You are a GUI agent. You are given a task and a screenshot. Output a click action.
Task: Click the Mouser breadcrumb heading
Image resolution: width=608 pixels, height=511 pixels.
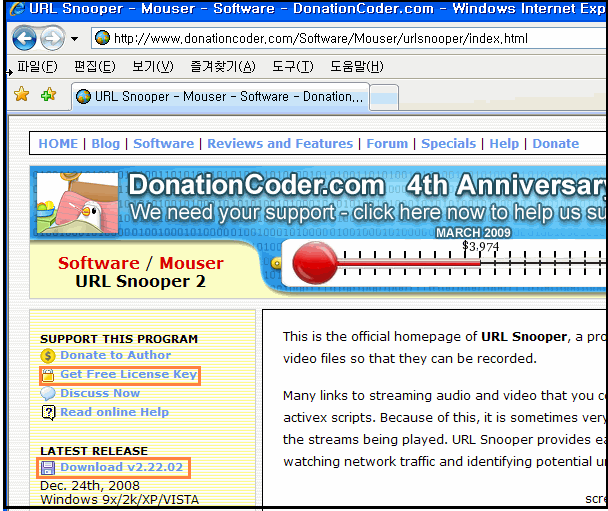(192, 263)
